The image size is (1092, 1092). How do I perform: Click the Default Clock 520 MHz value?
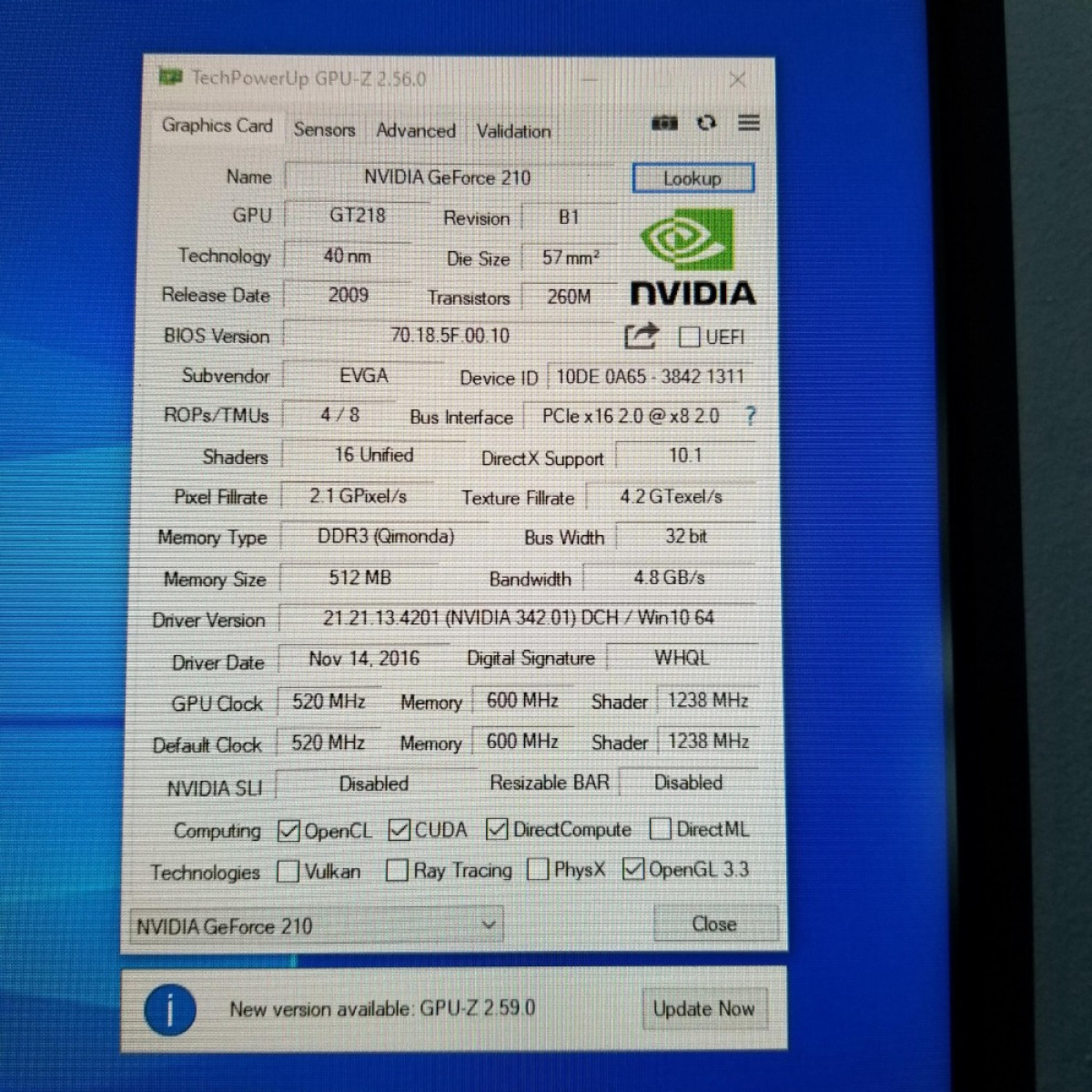click(x=328, y=743)
